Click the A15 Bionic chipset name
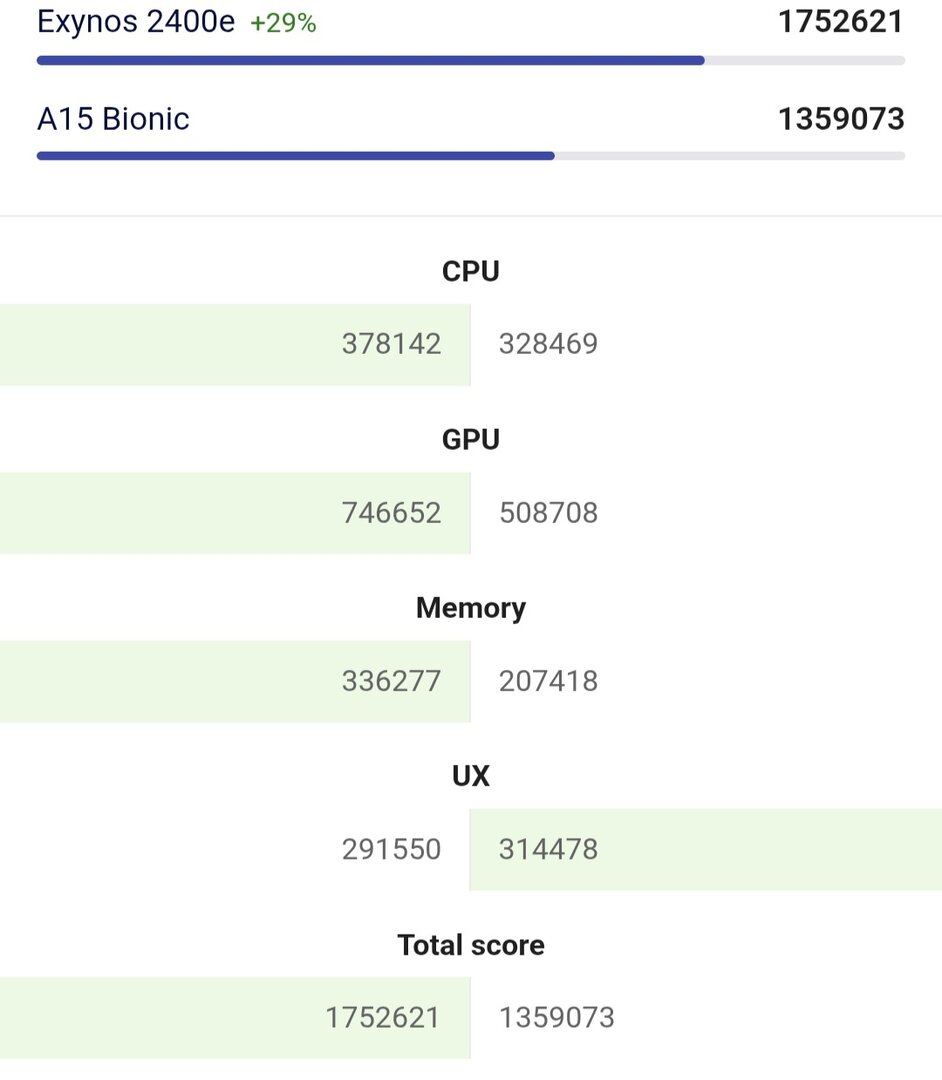The width and height of the screenshot is (942, 1080). coord(113,119)
